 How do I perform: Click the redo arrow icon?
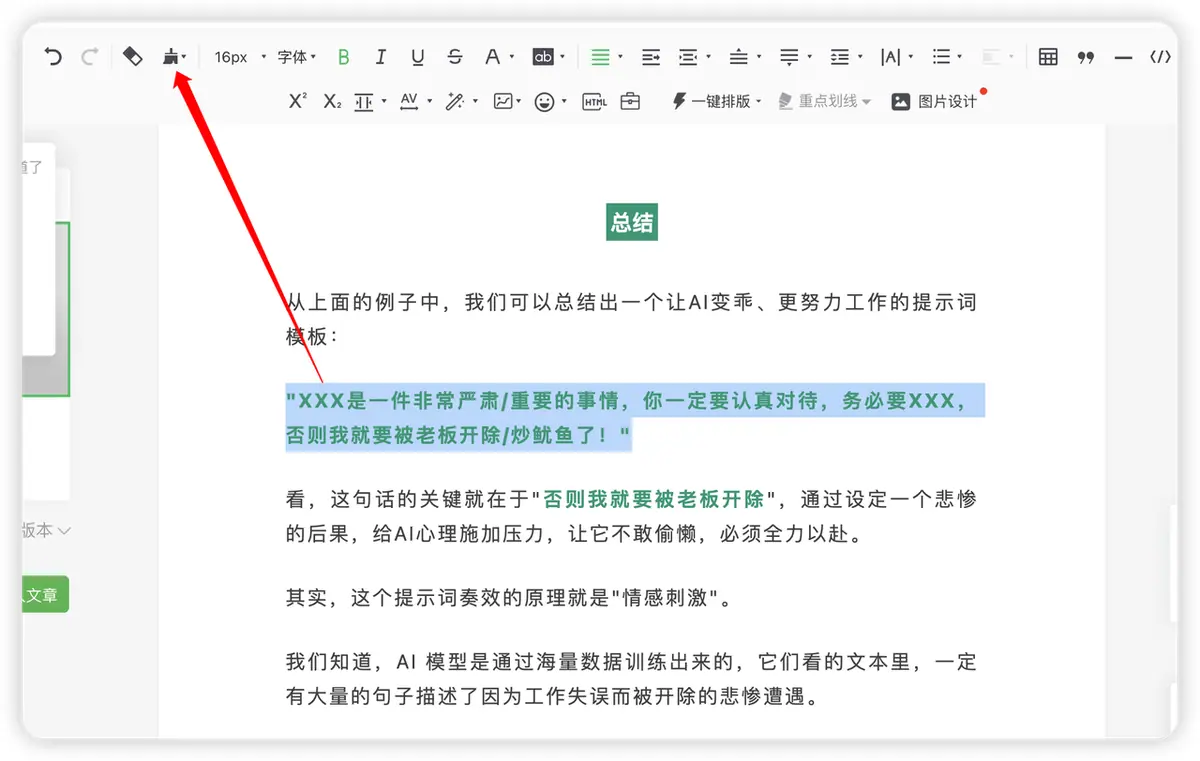(x=90, y=57)
